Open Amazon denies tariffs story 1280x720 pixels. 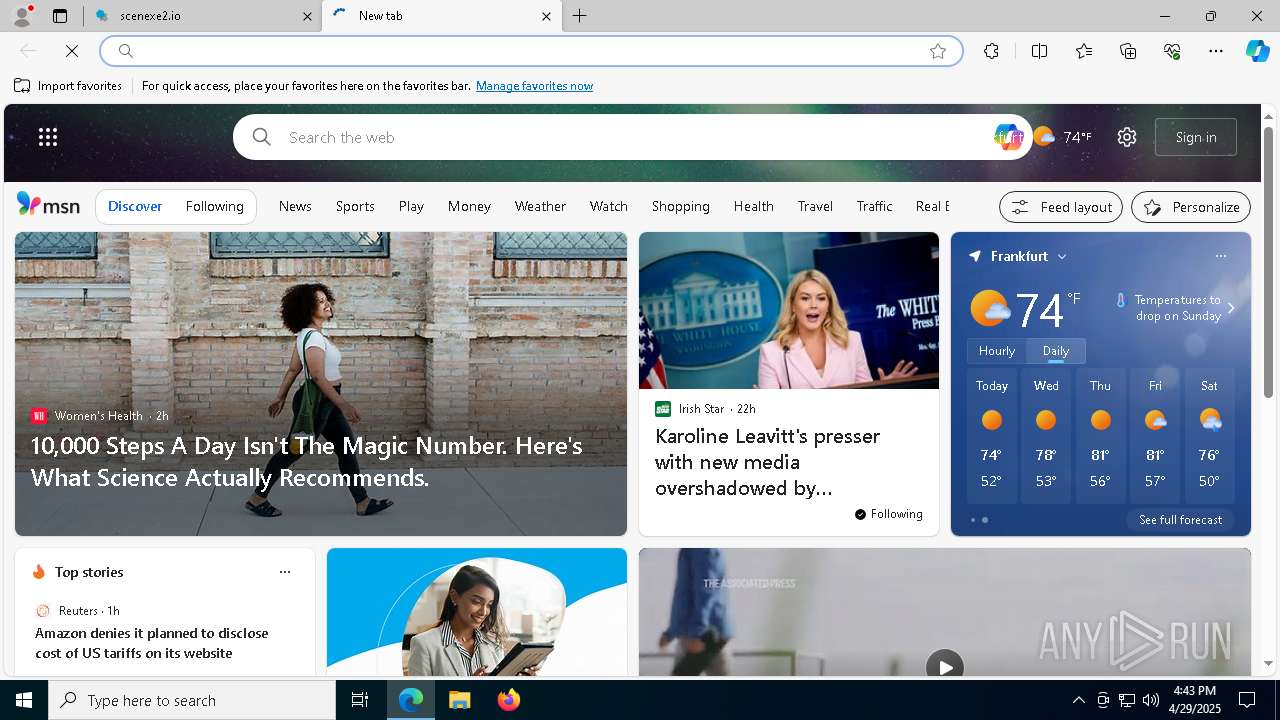tap(152, 643)
